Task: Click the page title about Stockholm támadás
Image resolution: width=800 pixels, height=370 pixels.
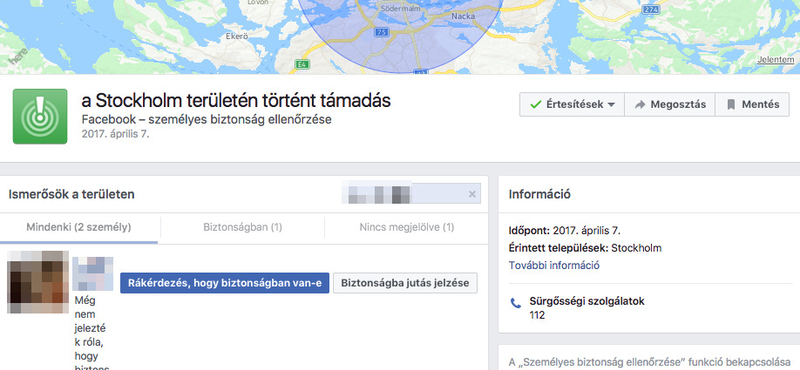Action: click(x=236, y=101)
